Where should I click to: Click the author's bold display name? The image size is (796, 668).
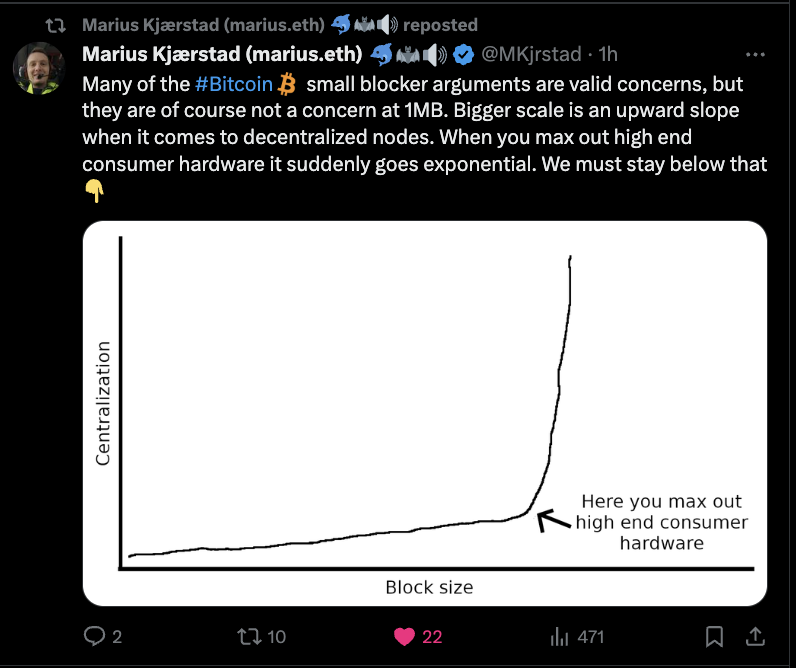(221, 54)
